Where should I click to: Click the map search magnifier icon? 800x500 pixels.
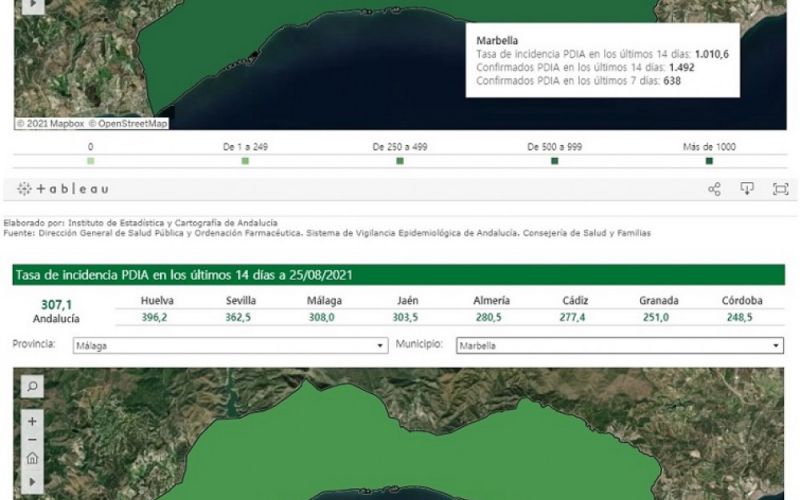tap(32, 386)
